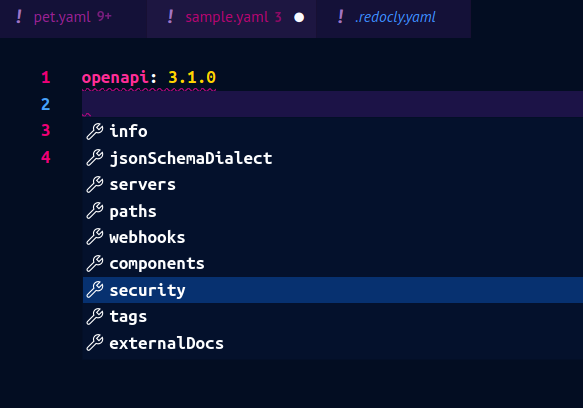Click the wrench icon beside jsonSchemaDialect
Viewport: 583px width, 408px height.
click(94, 158)
